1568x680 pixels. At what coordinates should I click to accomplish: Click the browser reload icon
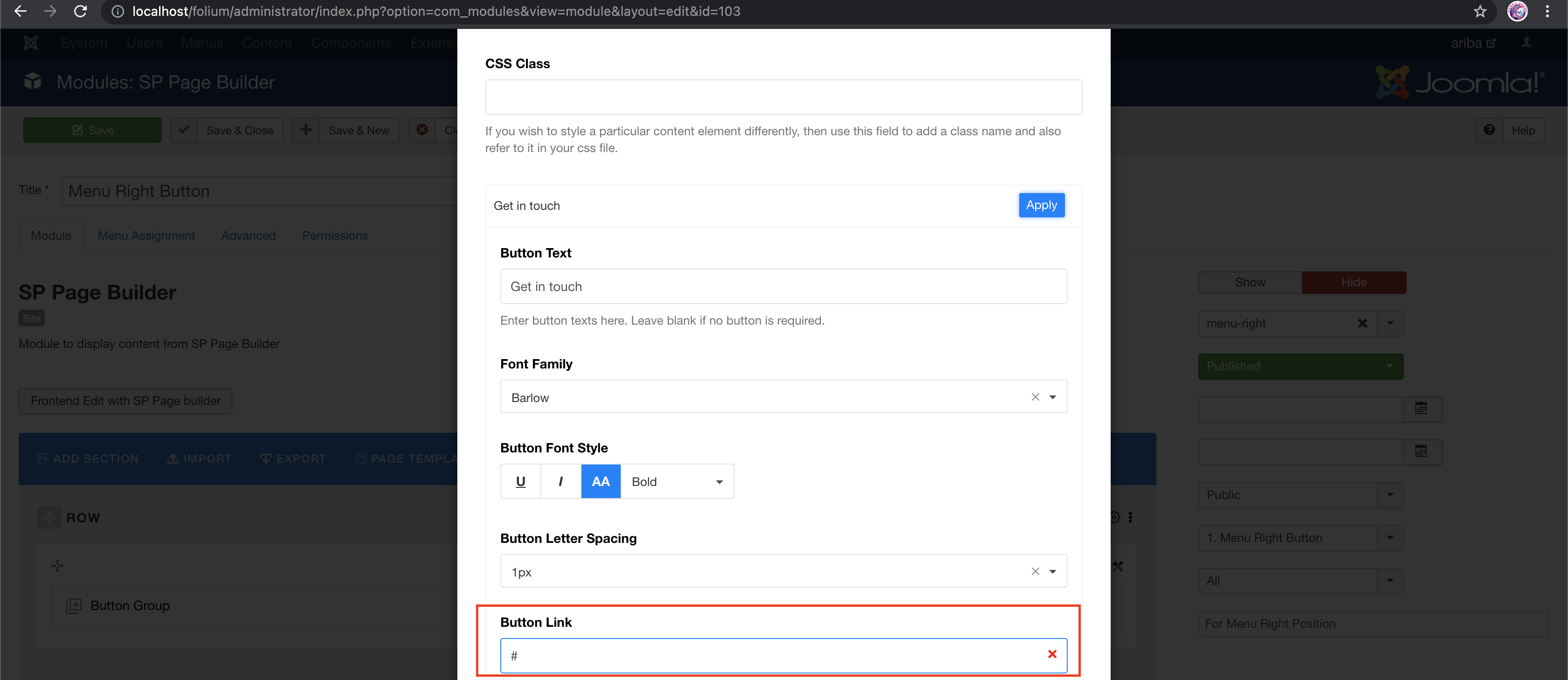[80, 12]
